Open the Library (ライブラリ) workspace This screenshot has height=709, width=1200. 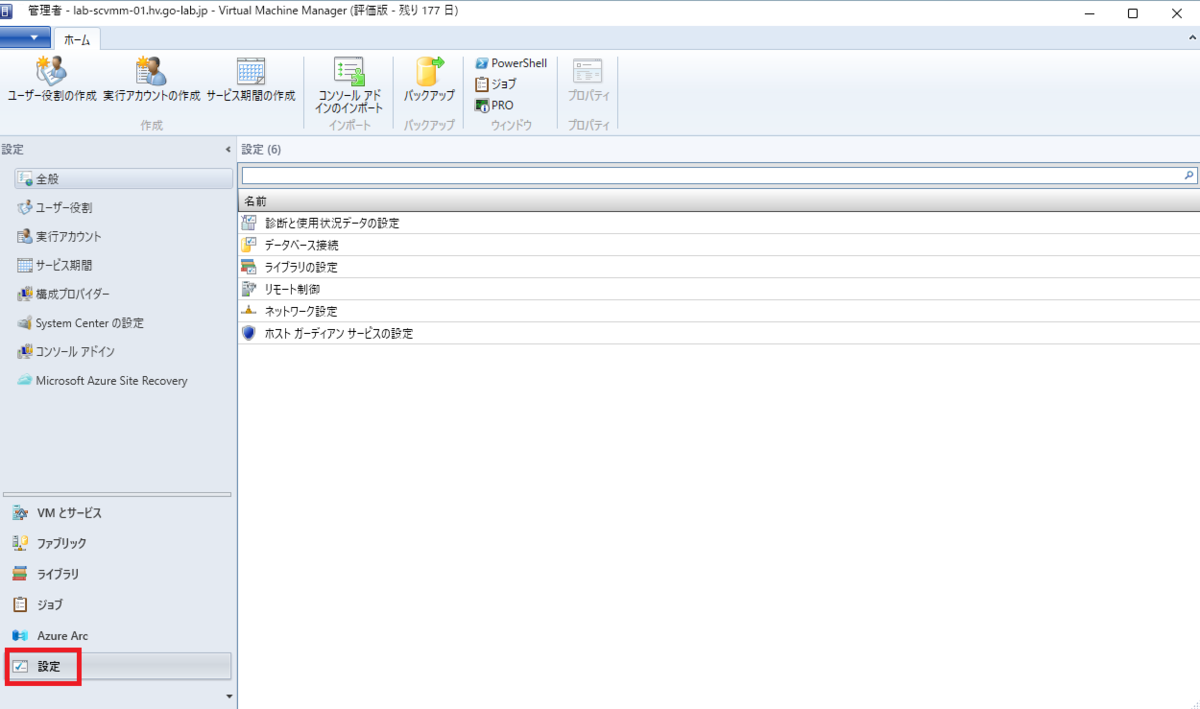(x=118, y=574)
